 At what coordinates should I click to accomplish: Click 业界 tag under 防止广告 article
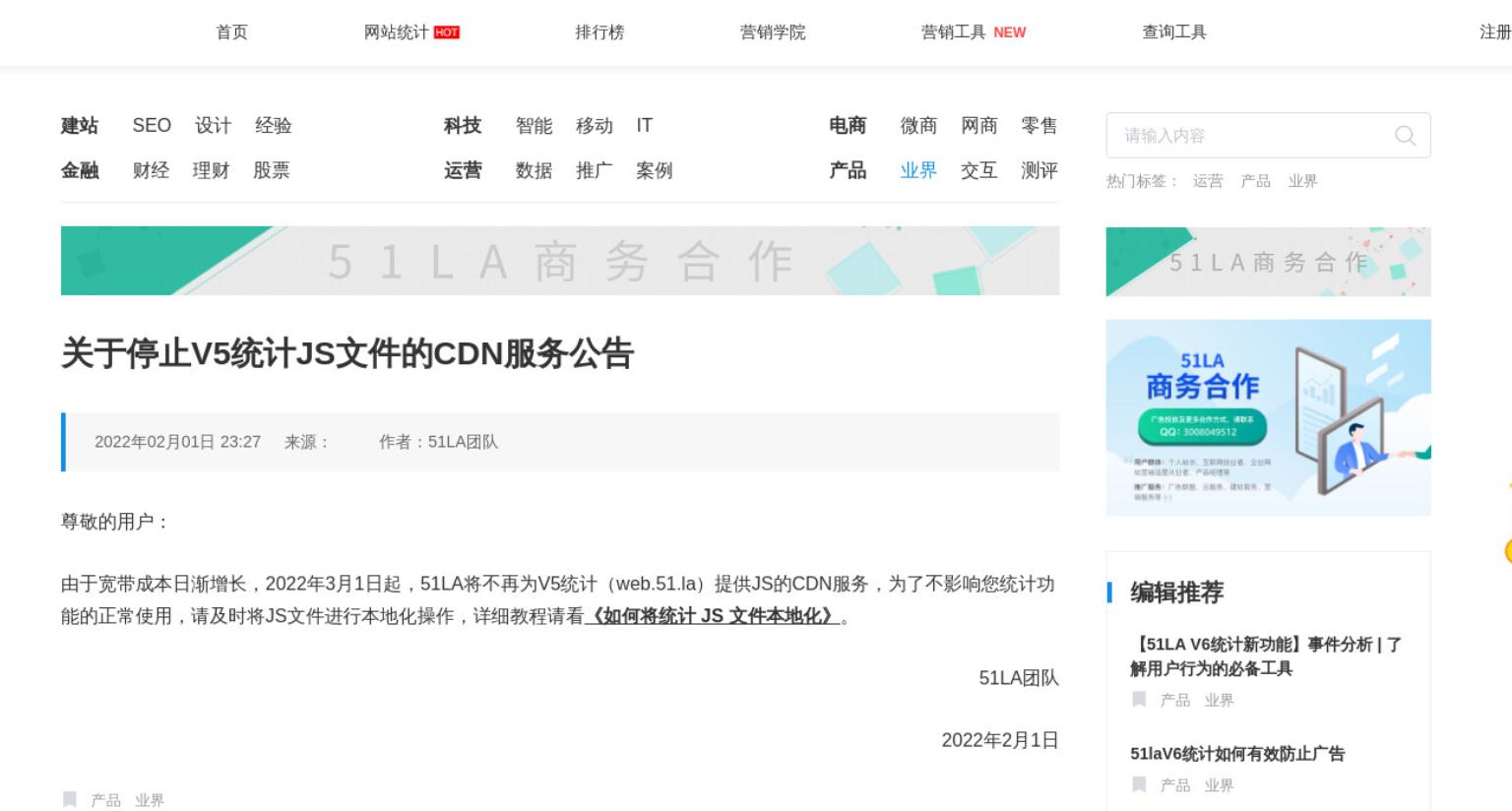[1219, 785]
